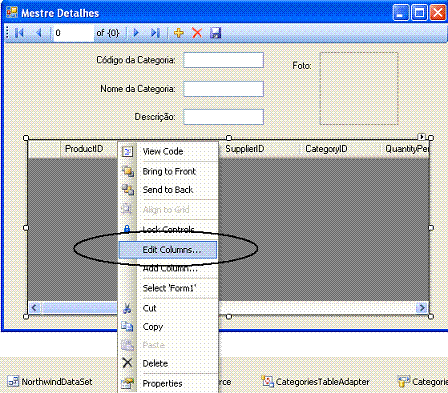The height and width of the screenshot is (393, 448).
Task: Go to the first record in navigator
Action: [19, 33]
